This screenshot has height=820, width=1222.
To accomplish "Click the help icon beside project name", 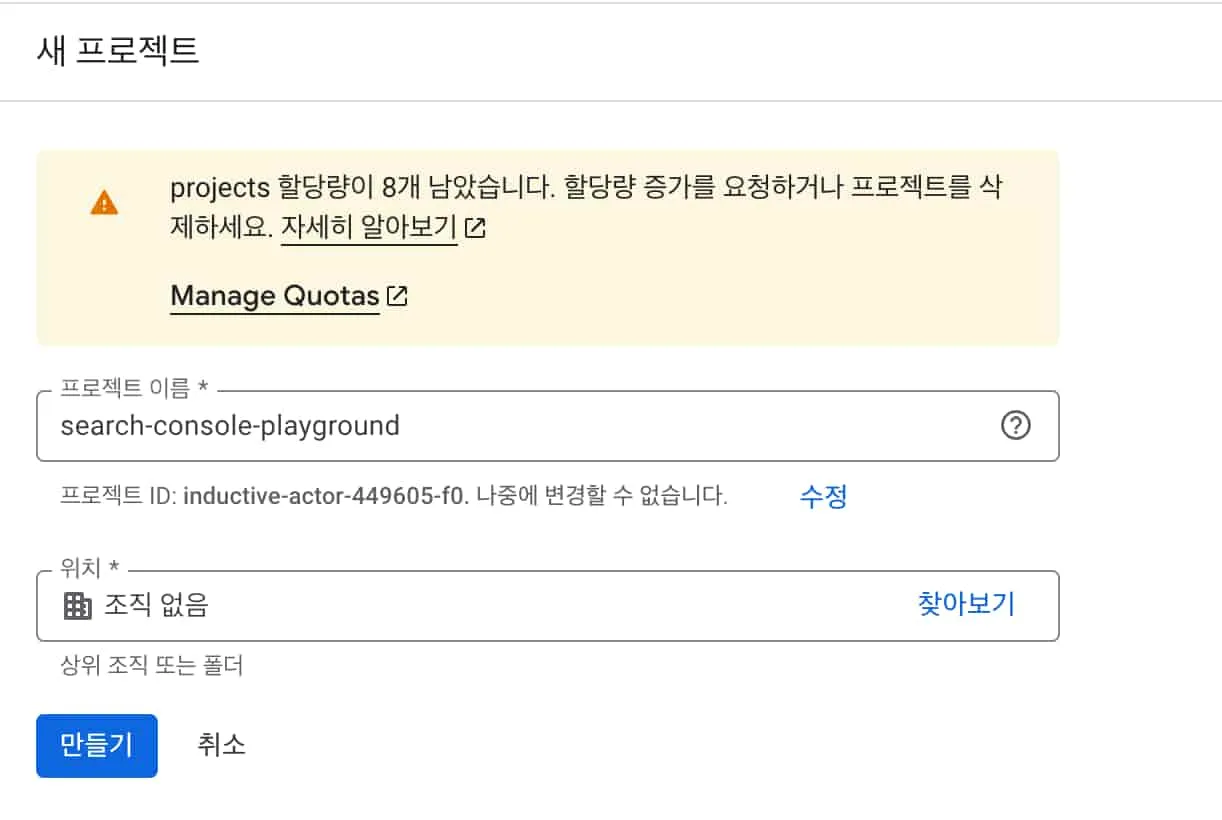I will click(1017, 426).
